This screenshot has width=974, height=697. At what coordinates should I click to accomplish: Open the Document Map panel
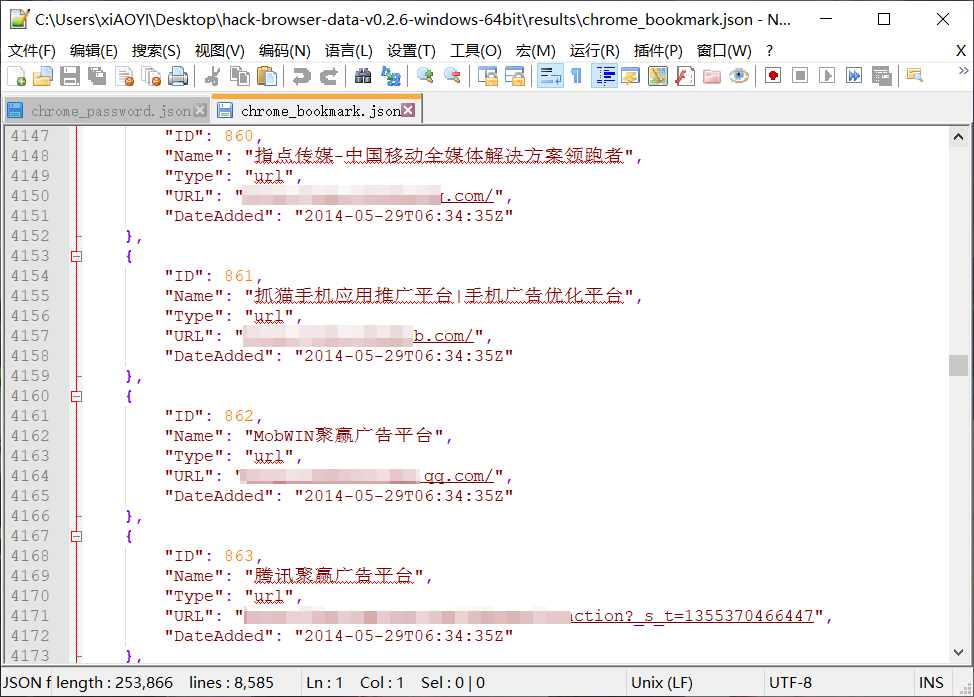point(657,76)
